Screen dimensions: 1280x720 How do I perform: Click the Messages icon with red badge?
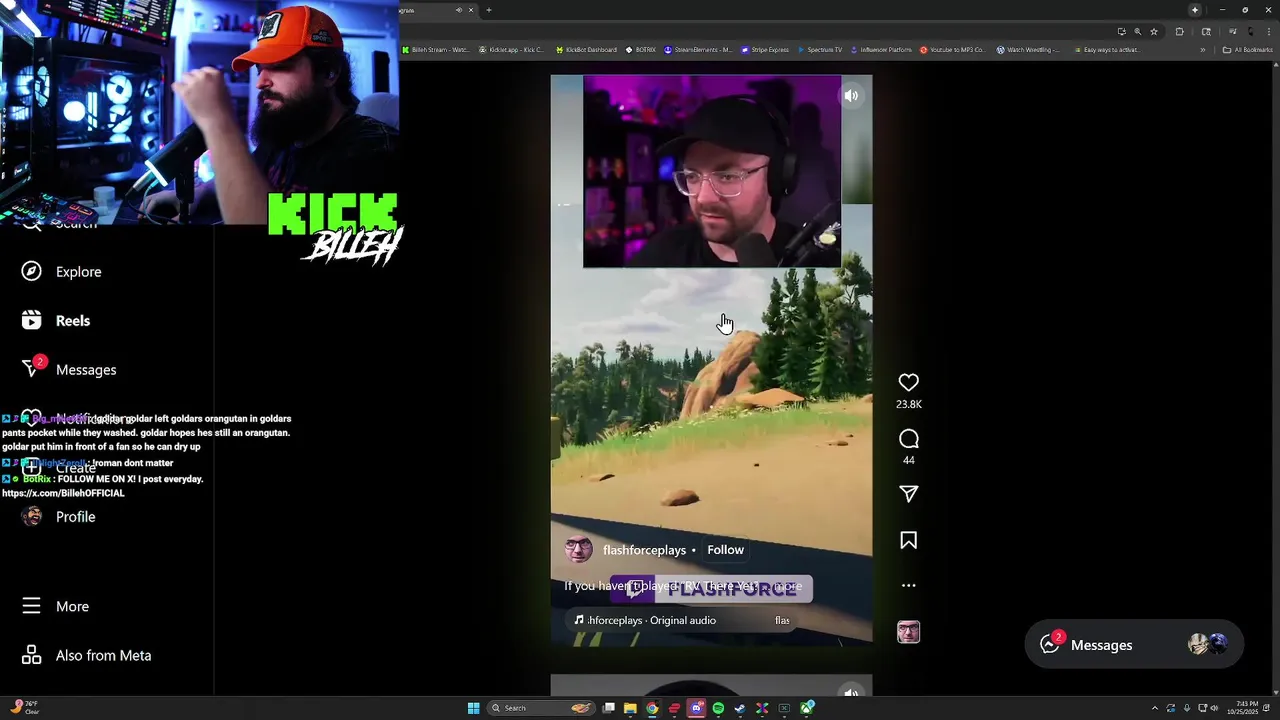pyautogui.click(x=32, y=368)
